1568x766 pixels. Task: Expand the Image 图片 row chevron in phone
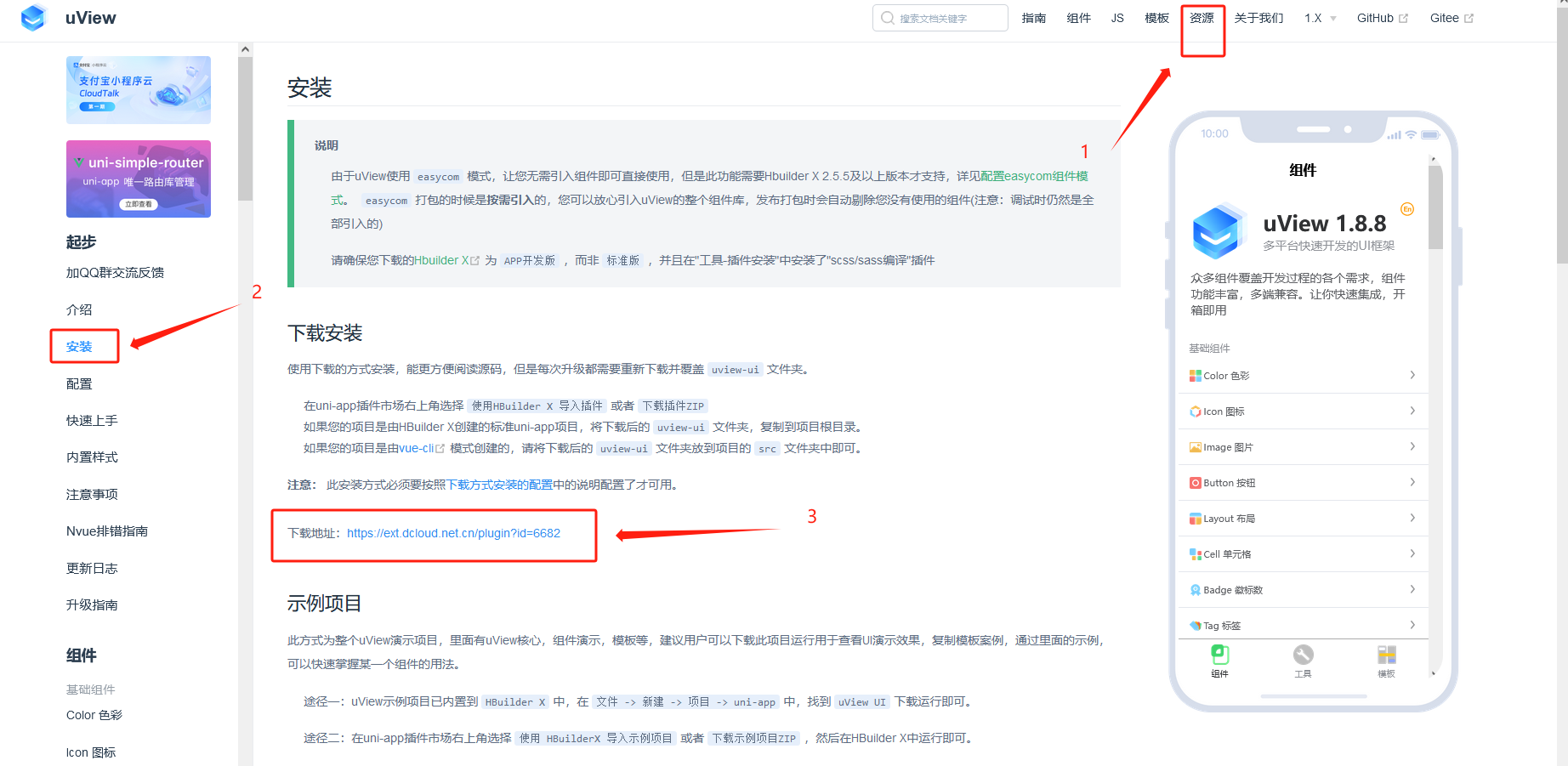click(1412, 446)
